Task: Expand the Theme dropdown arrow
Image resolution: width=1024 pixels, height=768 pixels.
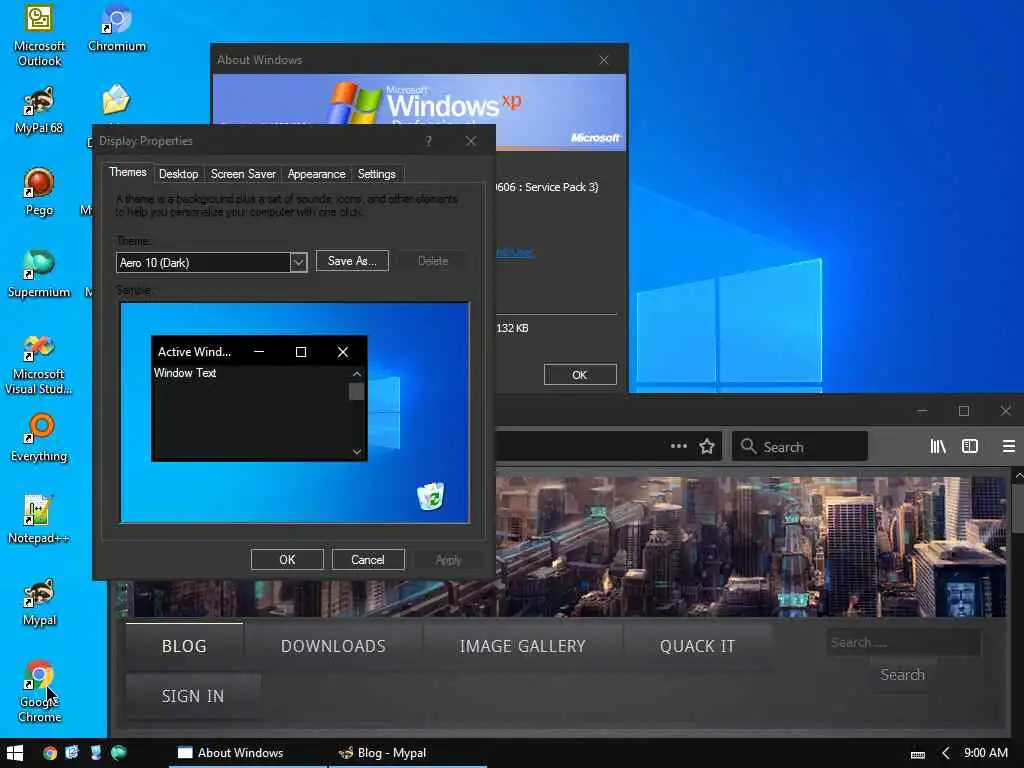Action: pos(298,263)
